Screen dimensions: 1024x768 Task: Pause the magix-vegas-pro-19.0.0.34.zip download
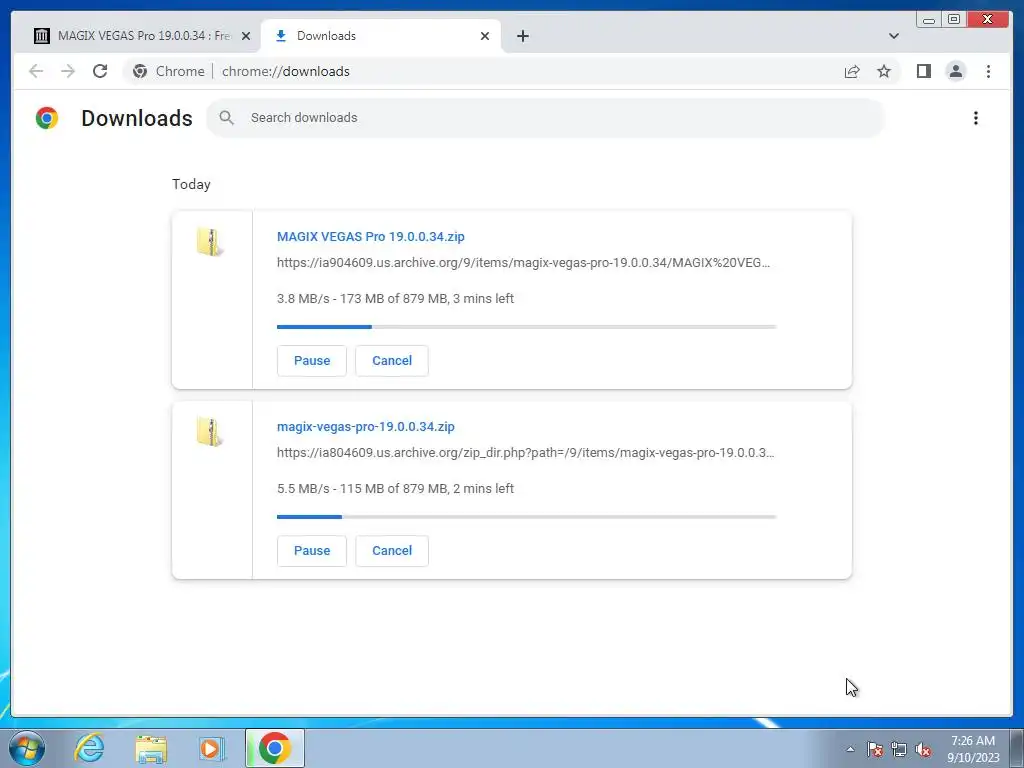click(x=312, y=551)
